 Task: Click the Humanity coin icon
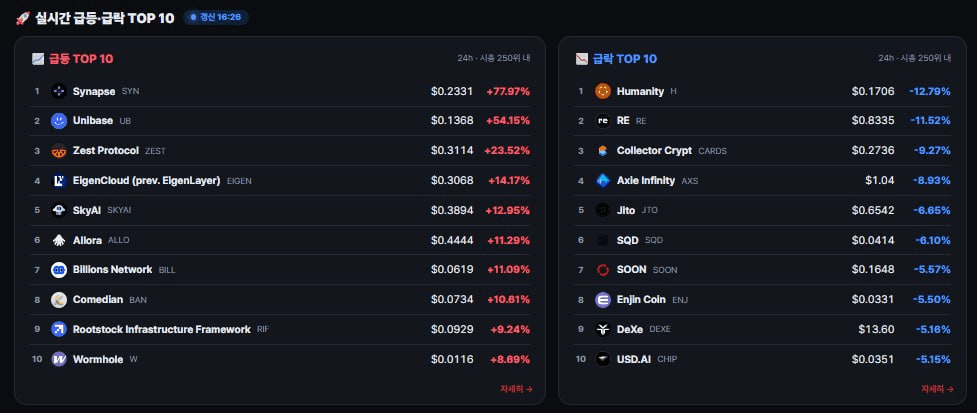603,91
